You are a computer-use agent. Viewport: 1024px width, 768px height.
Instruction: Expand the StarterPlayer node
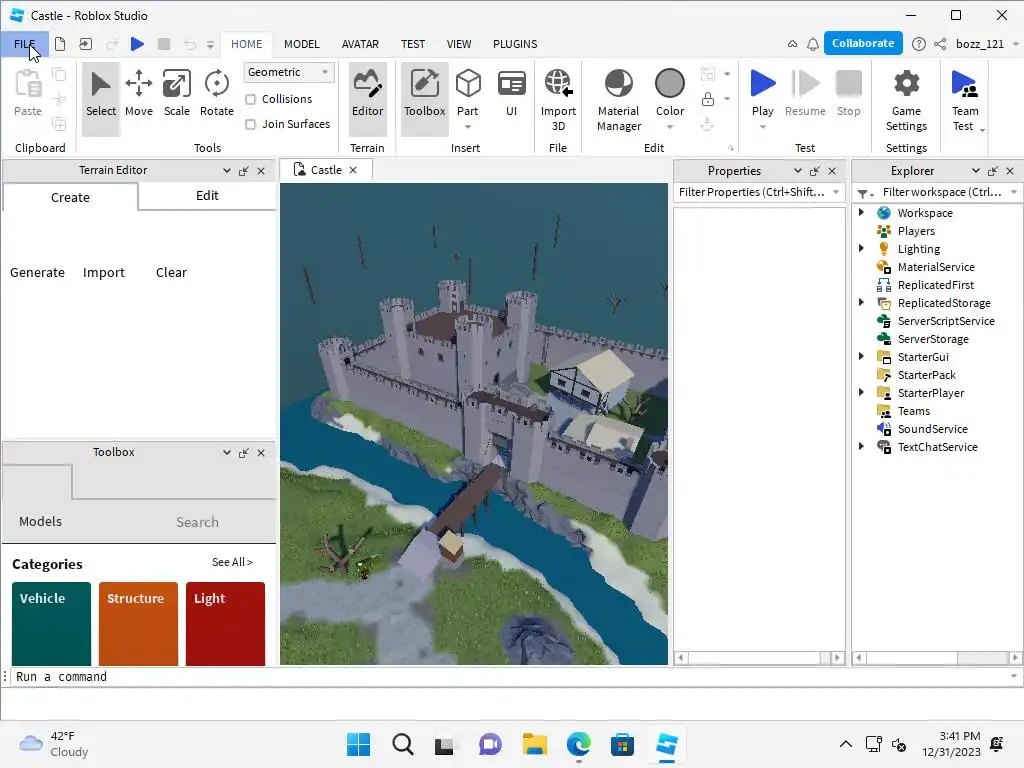pyautogui.click(x=861, y=392)
